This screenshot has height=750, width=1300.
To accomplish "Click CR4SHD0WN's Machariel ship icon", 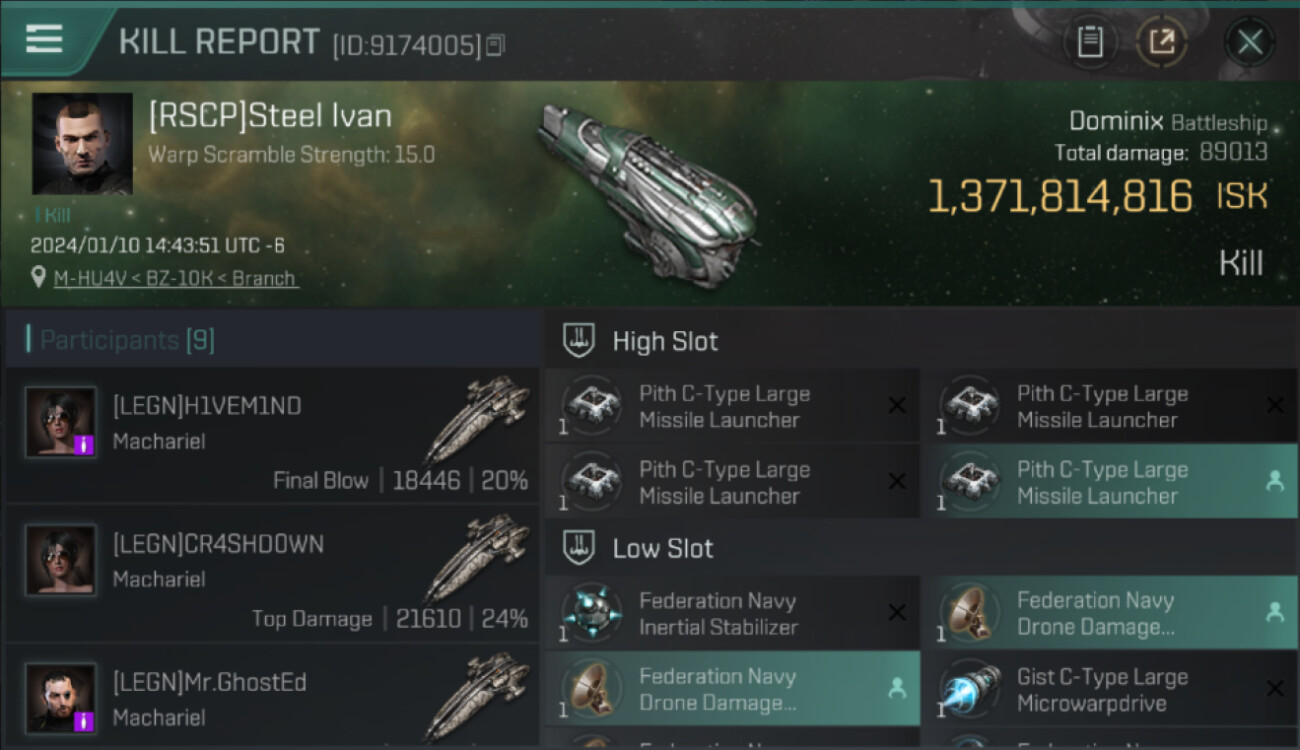I will (477, 557).
